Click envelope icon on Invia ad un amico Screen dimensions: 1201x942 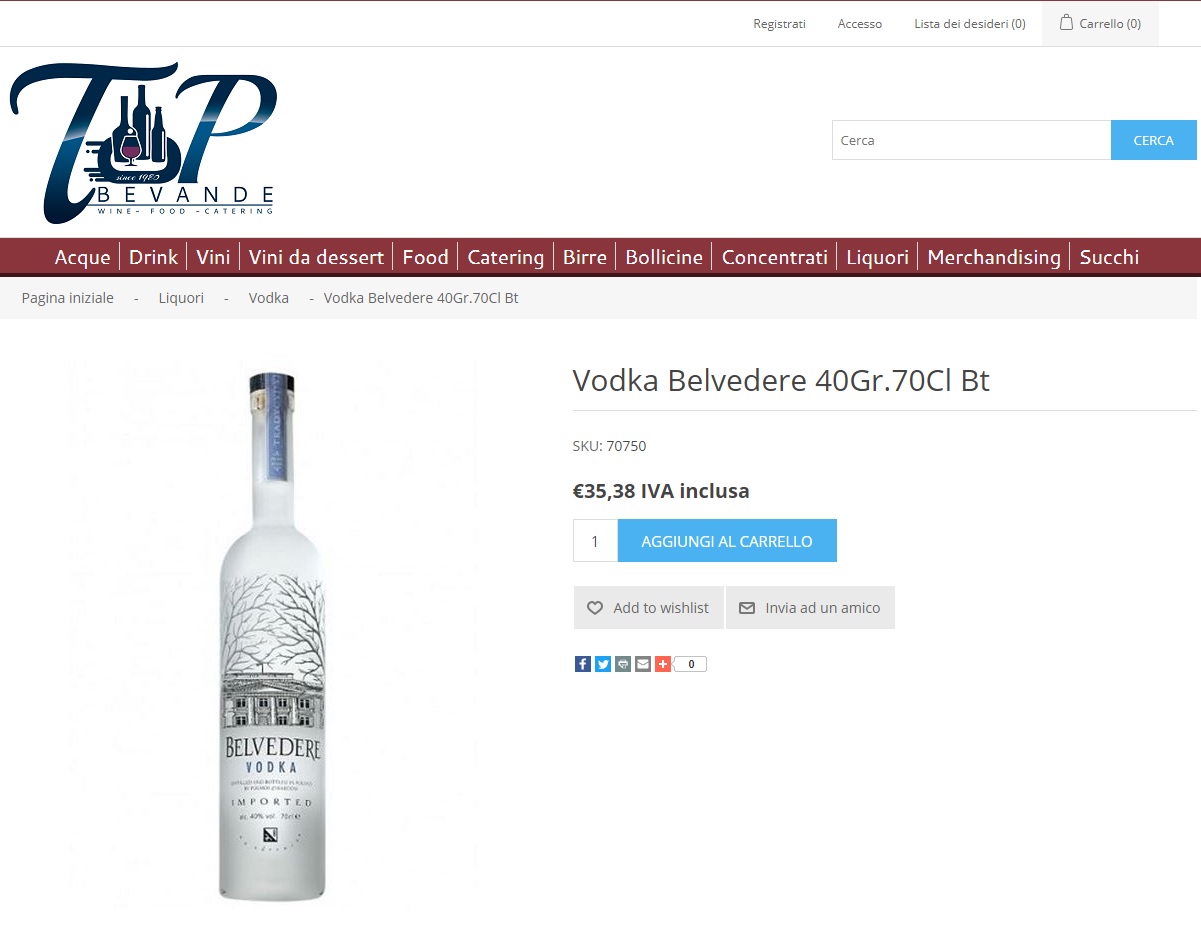tap(747, 608)
